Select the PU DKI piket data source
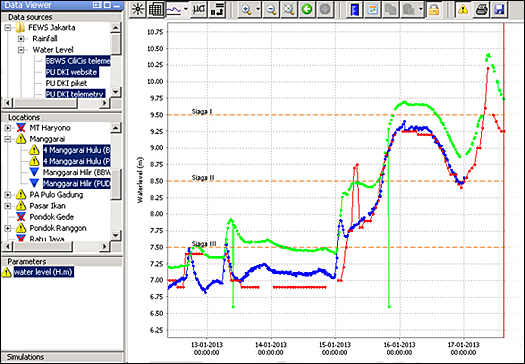Image resolution: width=525 pixels, height=364 pixels. (x=66, y=83)
